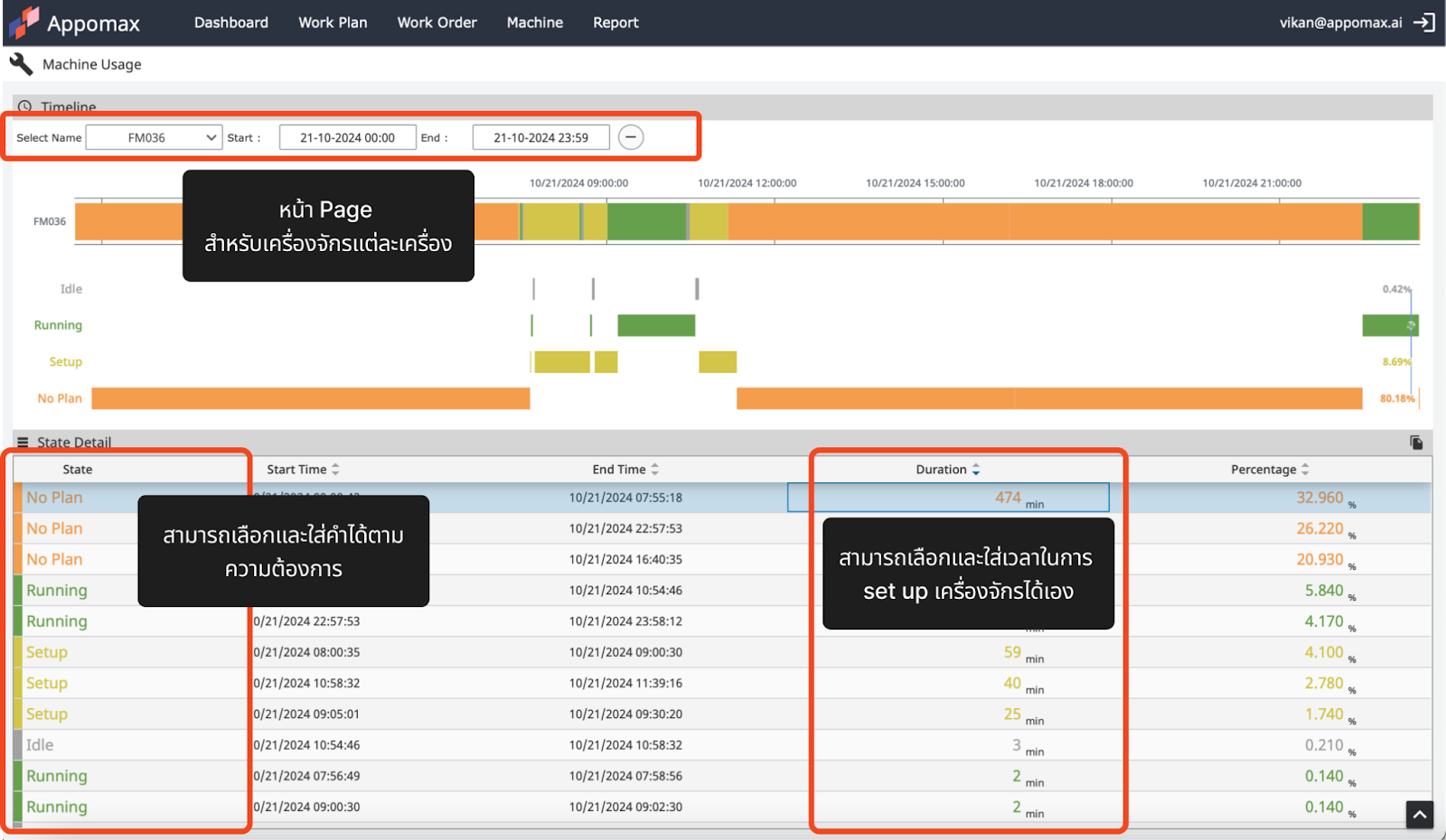Click the Idle legend label
1446x840 pixels.
(71, 289)
